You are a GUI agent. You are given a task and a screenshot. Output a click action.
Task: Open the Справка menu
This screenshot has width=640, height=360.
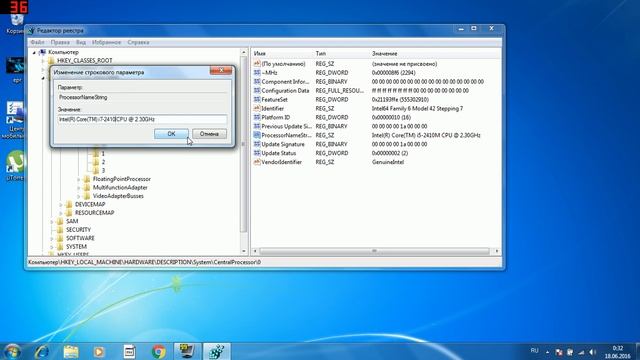click(138, 42)
